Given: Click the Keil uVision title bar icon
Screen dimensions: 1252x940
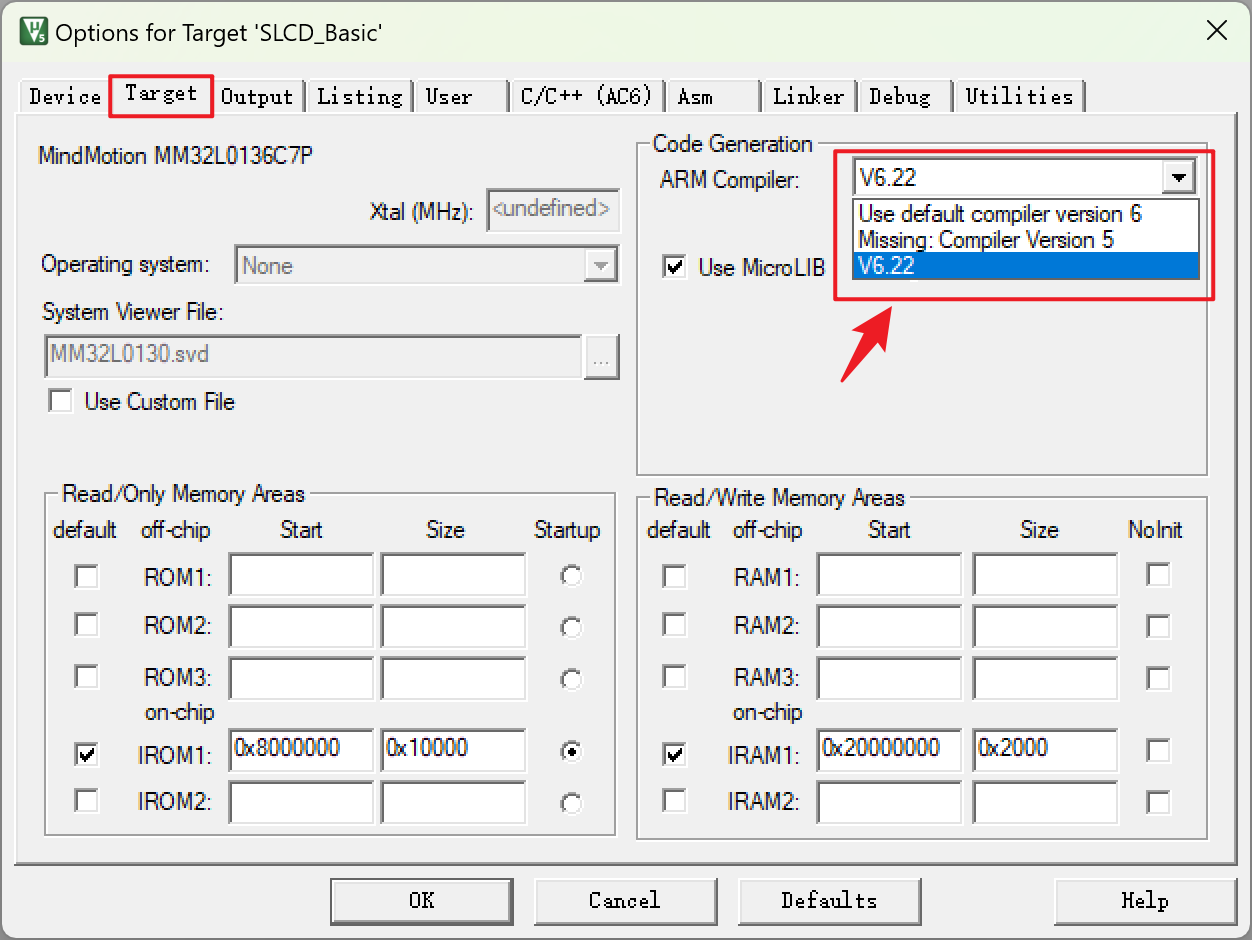Looking at the screenshot, I should [33, 32].
